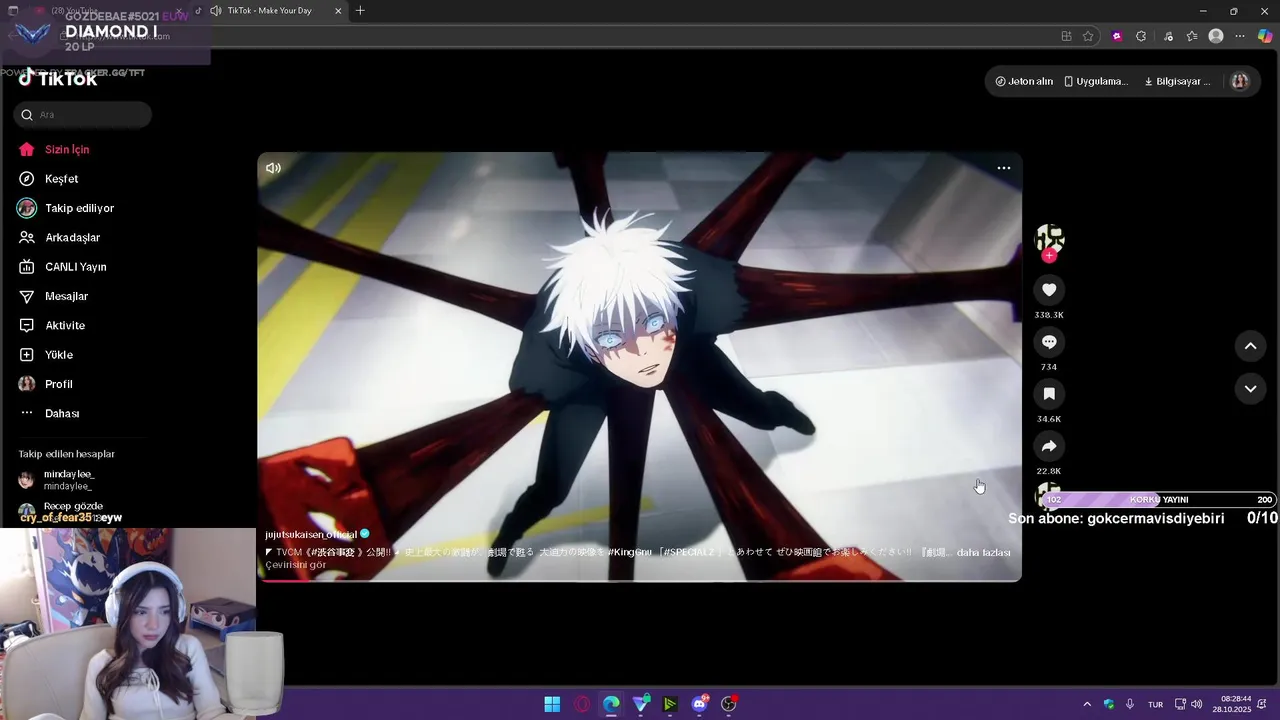Open browser extensions puzzle icon
Viewport: 1280px width, 720px height.
pyautogui.click(x=1141, y=36)
